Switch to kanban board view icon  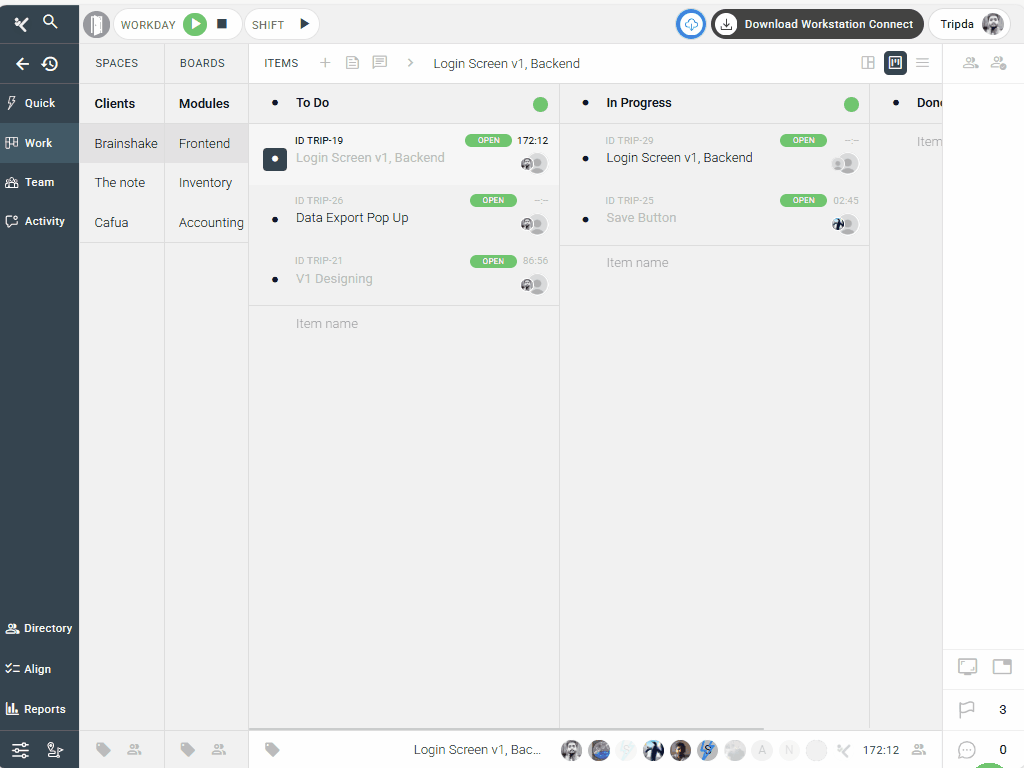(x=895, y=63)
